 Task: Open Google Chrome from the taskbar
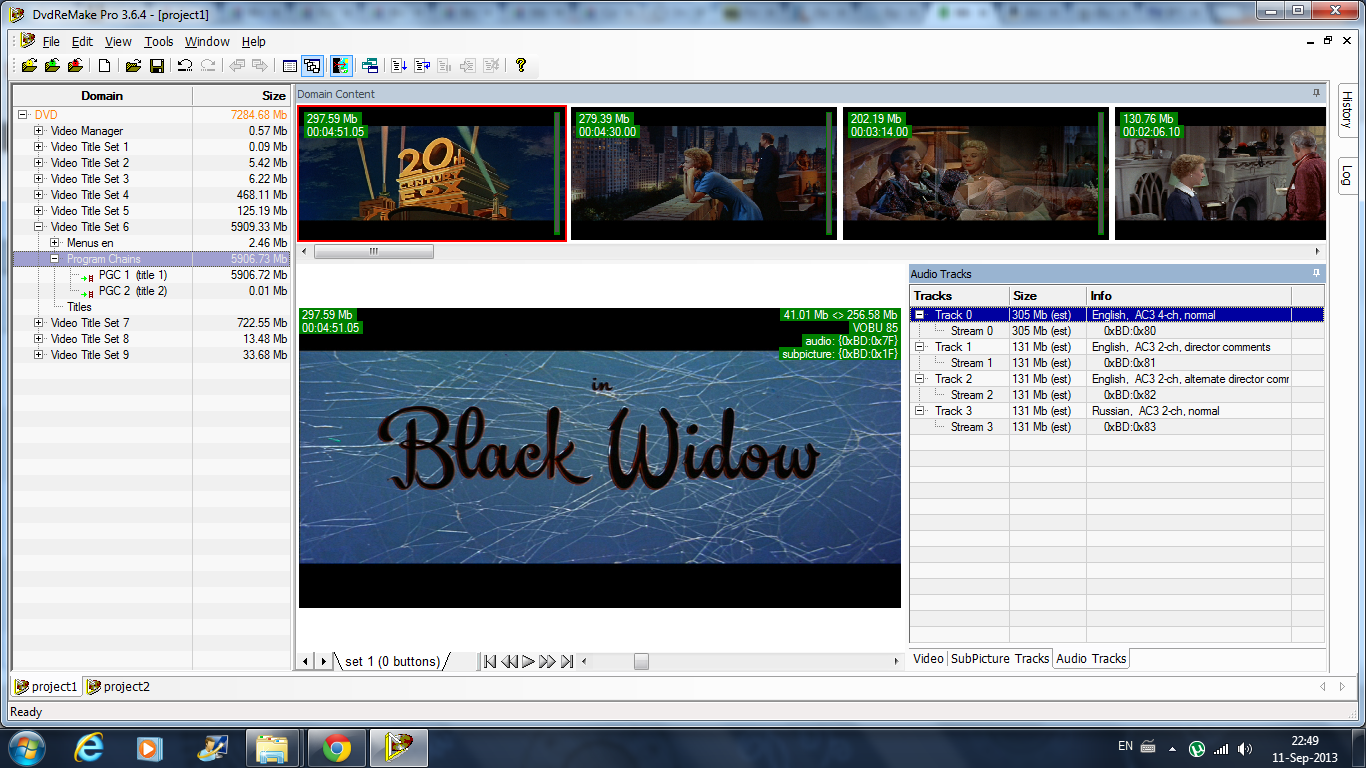(x=336, y=747)
